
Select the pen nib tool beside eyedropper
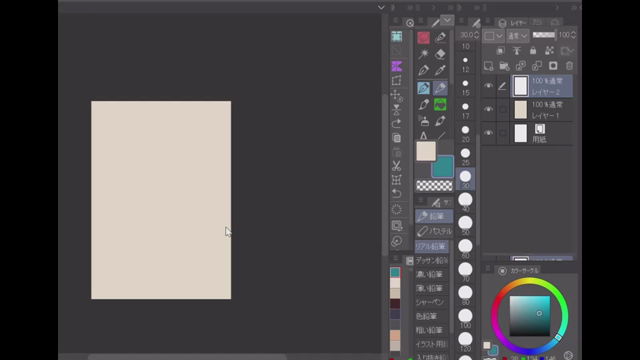(x=423, y=70)
